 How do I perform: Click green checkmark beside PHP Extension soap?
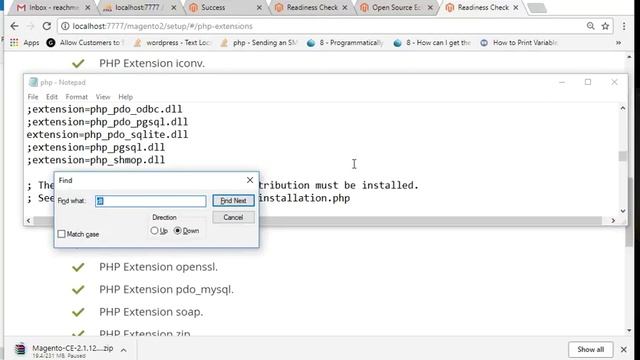point(78,312)
